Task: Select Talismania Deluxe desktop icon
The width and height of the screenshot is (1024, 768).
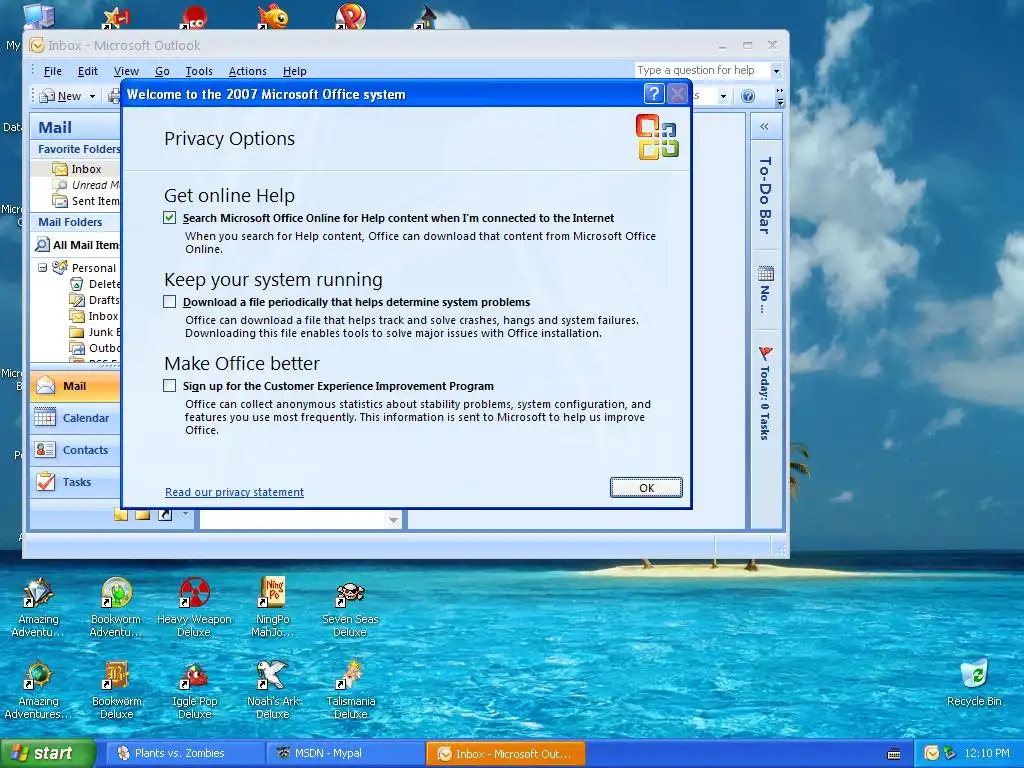Action: point(350,690)
